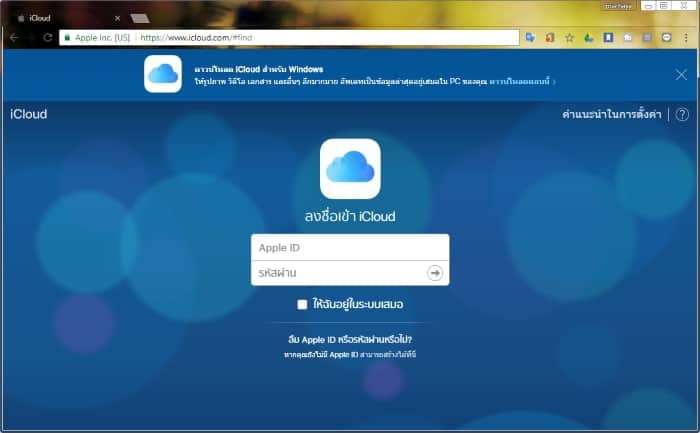Open the help question mark icon
The image size is (700, 433).
coord(682,114)
